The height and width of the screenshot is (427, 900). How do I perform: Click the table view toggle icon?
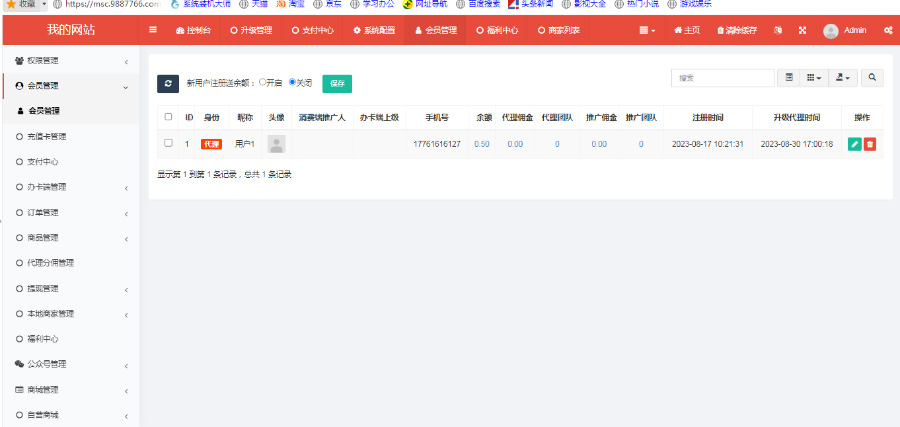(790, 77)
